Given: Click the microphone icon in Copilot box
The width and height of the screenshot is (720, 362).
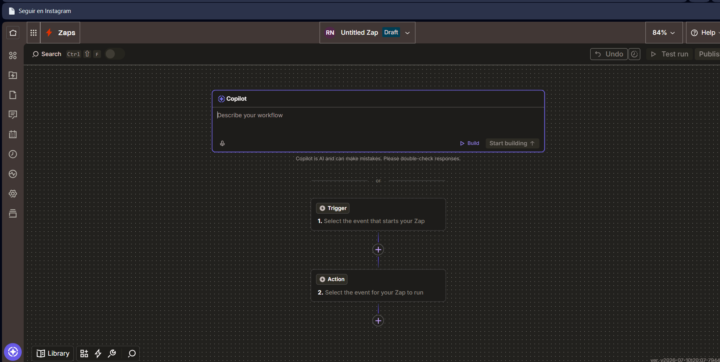Looking at the screenshot, I should click(222, 143).
